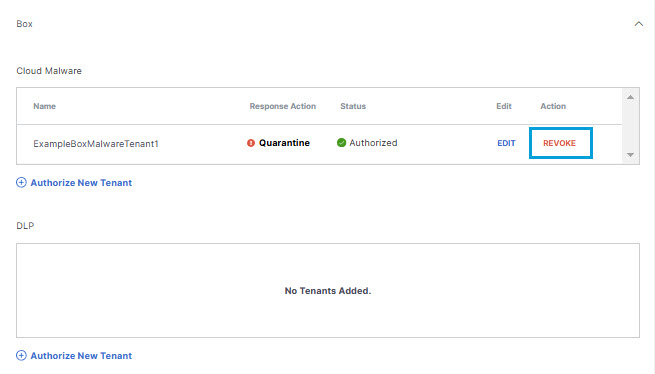This screenshot has height=374, width=655.
Task: Click the green Authorized checkmark icon
Action: pyautogui.click(x=341, y=142)
